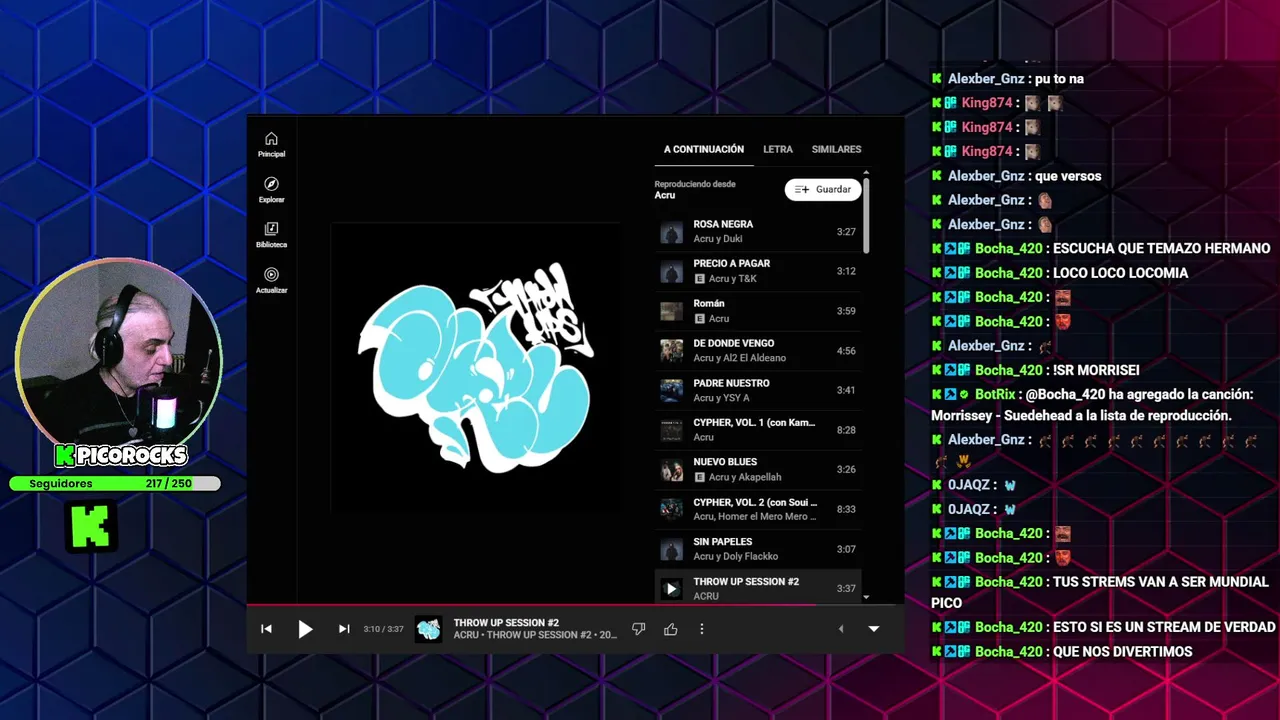The height and width of the screenshot is (720, 1280).
Task: Click DE DONDE VENGO thumbnail
Action: [x=672, y=351]
